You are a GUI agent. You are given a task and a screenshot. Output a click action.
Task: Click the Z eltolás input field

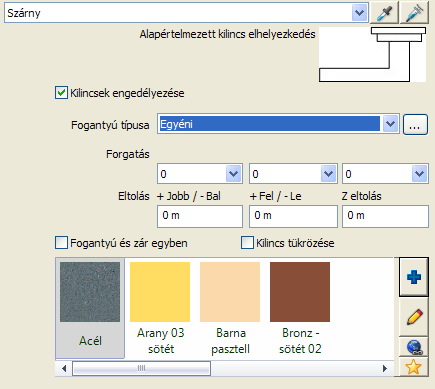385,216
